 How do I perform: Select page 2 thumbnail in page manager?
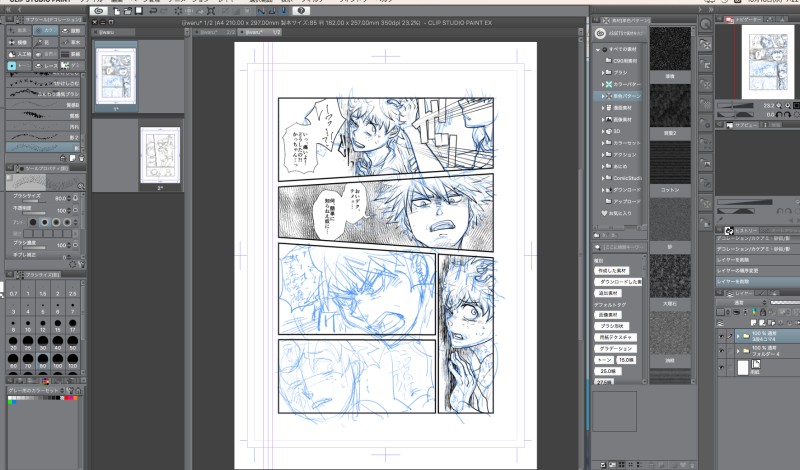point(160,155)
